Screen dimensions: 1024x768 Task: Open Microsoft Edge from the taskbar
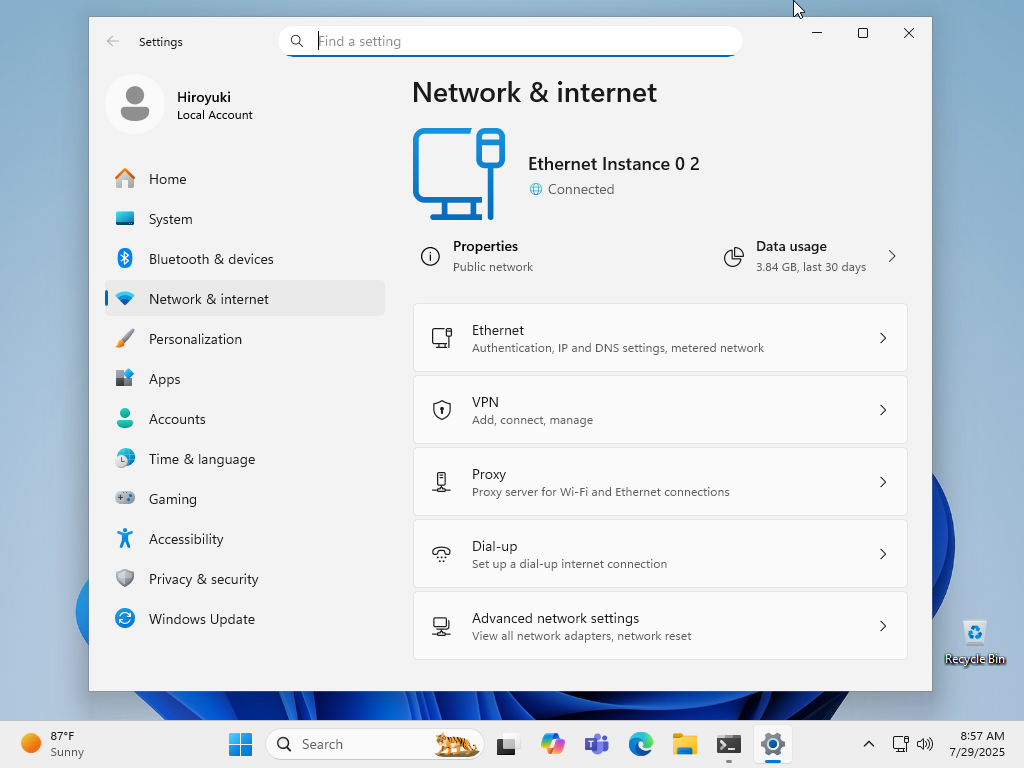point(640,744)
